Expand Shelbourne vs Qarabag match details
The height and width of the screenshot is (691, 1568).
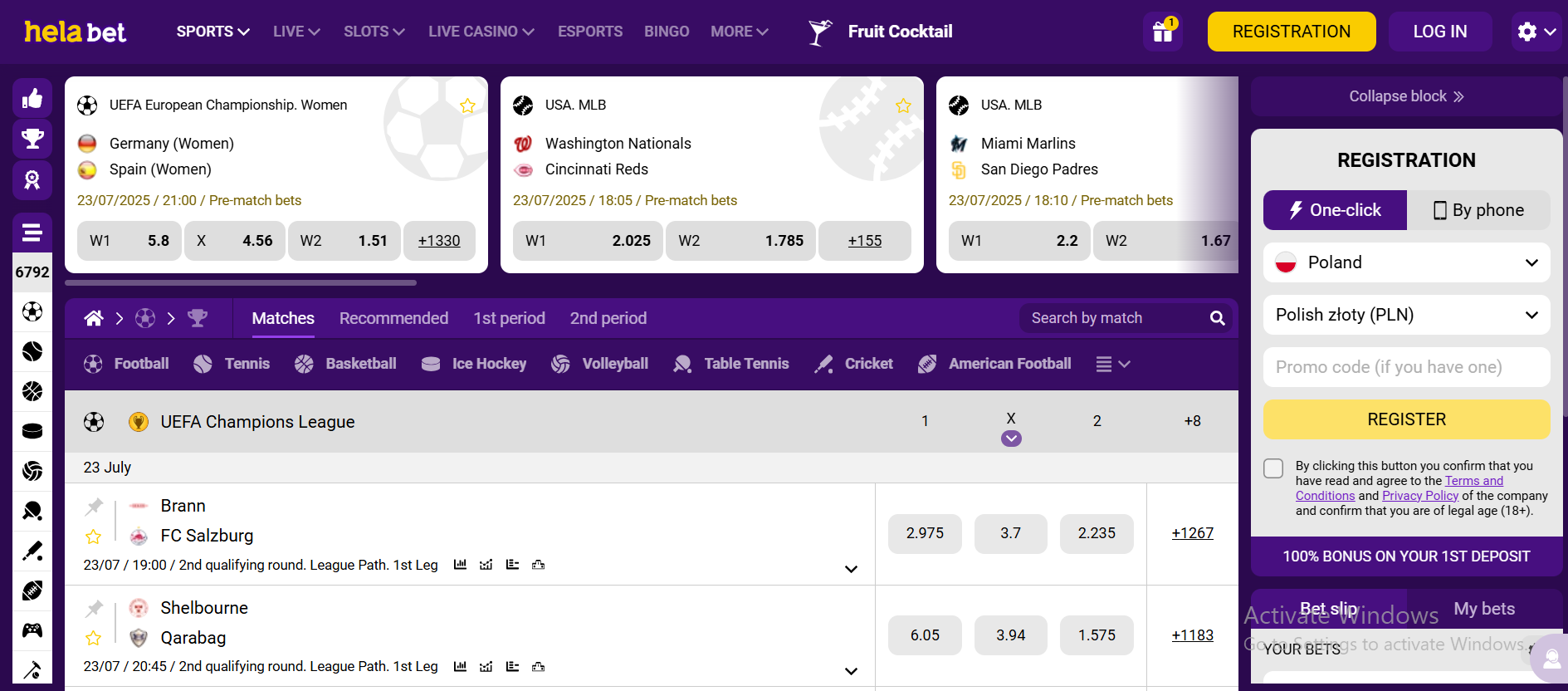[851, 671]
